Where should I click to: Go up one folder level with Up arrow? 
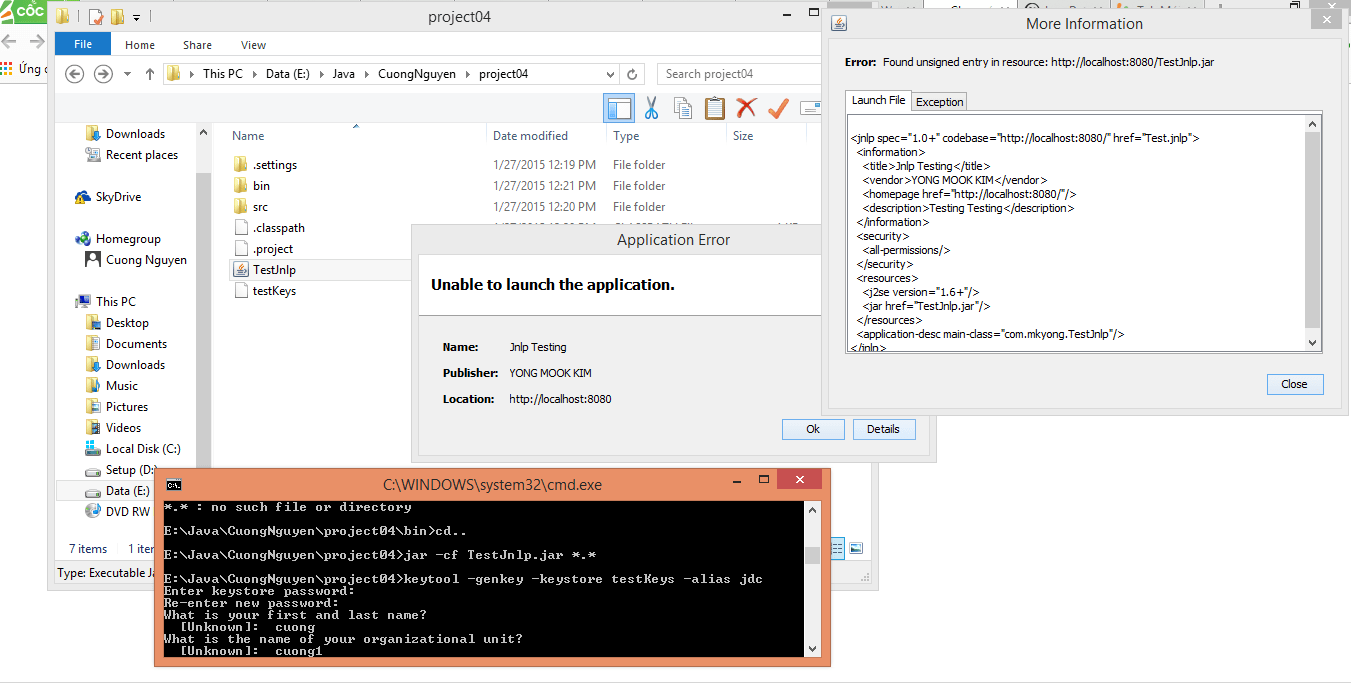150,74
